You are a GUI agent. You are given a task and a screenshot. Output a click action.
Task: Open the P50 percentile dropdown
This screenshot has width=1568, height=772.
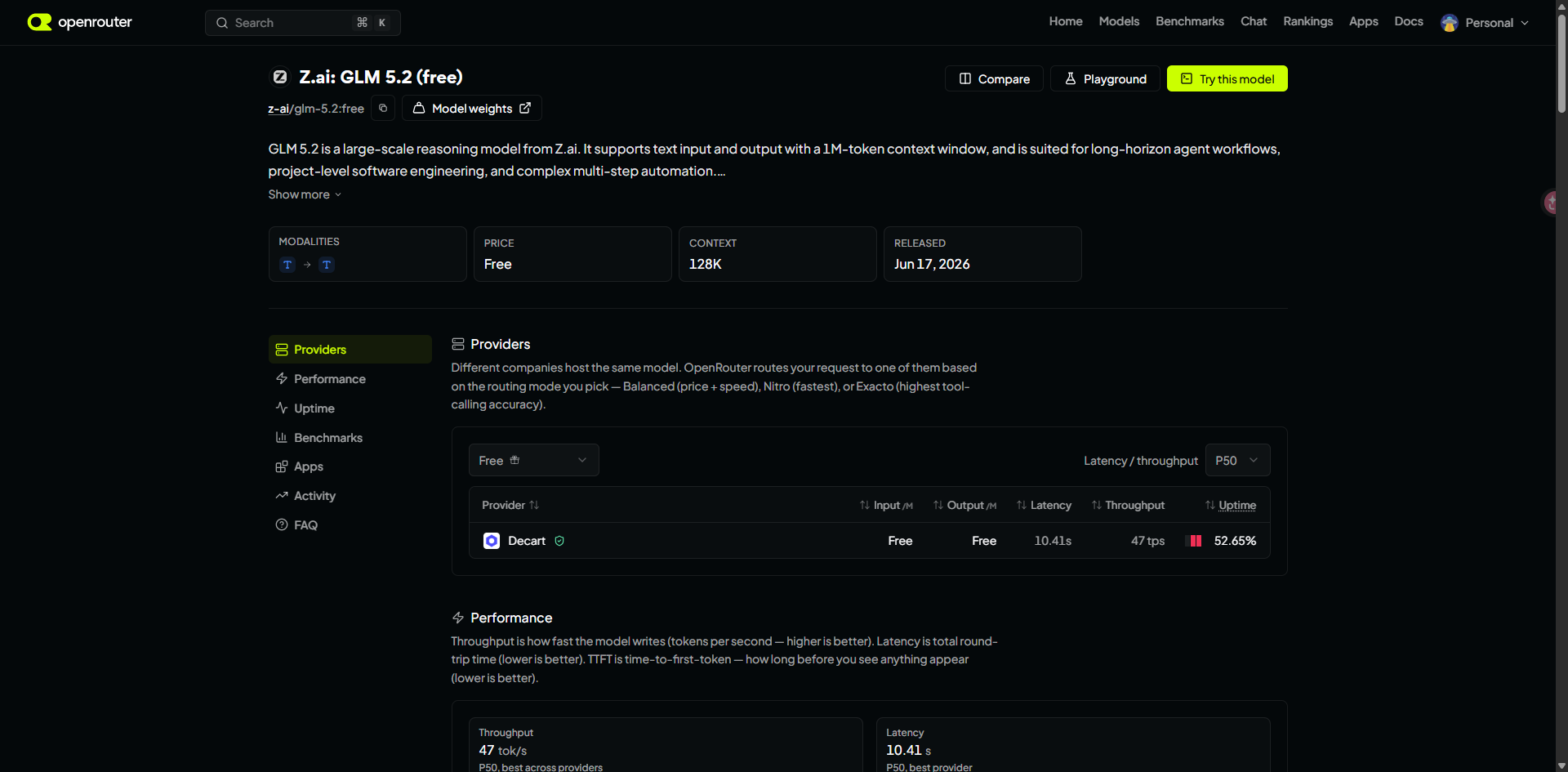click(1237, 460)
